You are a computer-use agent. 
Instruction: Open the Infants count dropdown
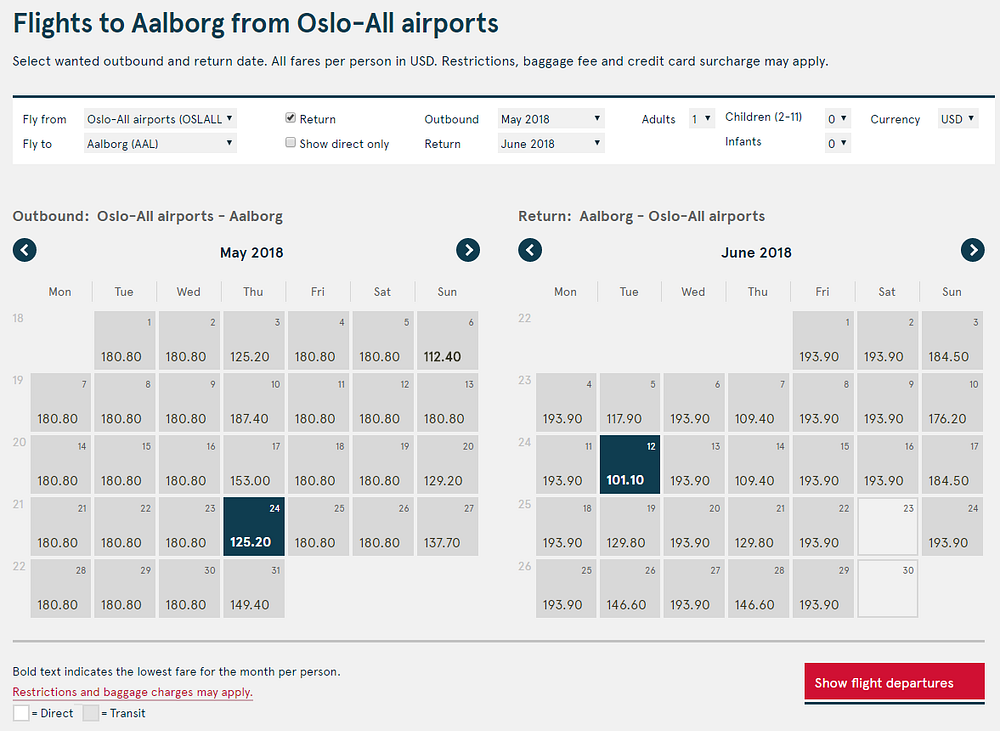pos(838,143)
